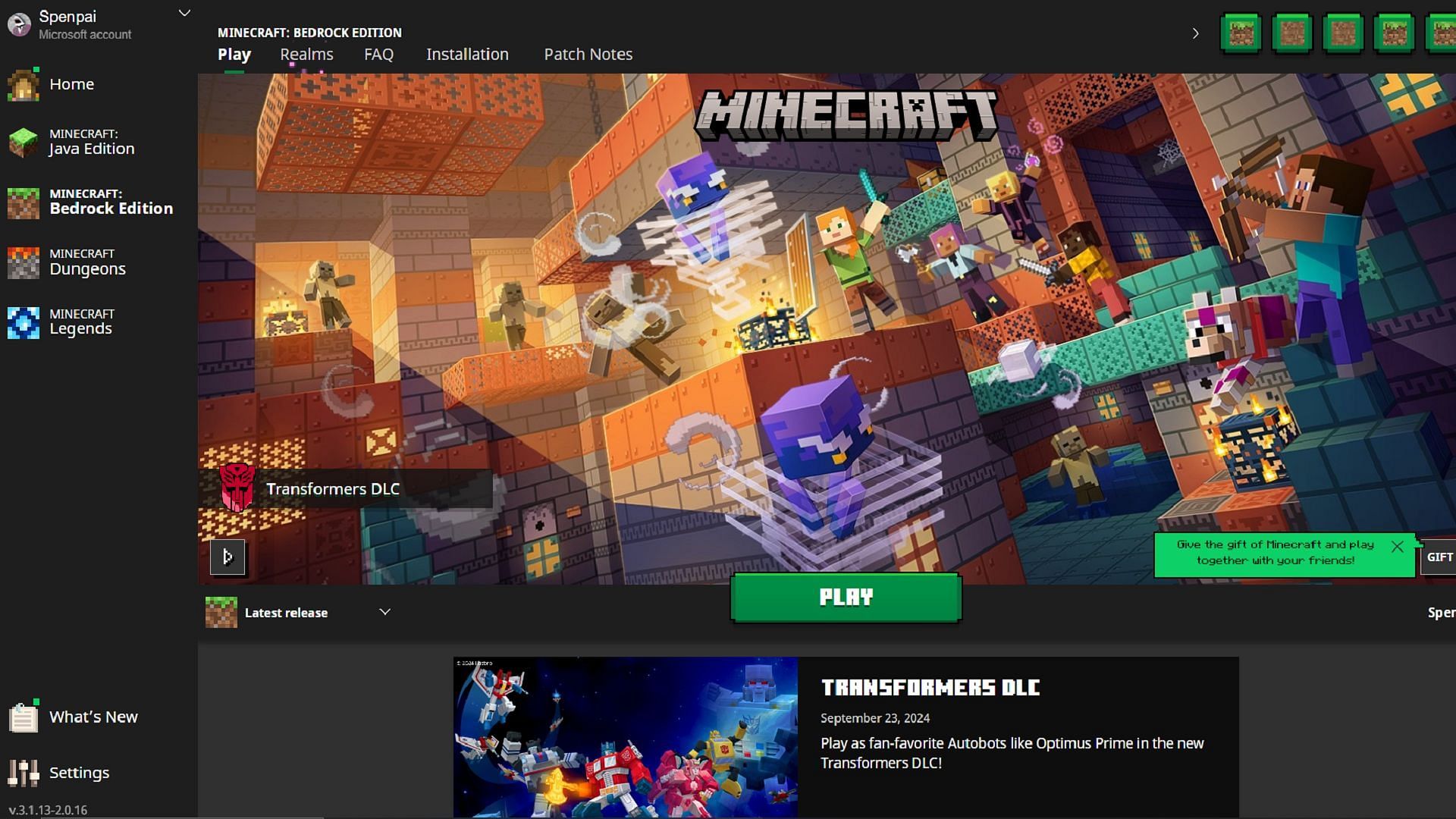Expand the Latest release version dropdown
Viewport: 1456px width, 819px height.
coord(384,611)
